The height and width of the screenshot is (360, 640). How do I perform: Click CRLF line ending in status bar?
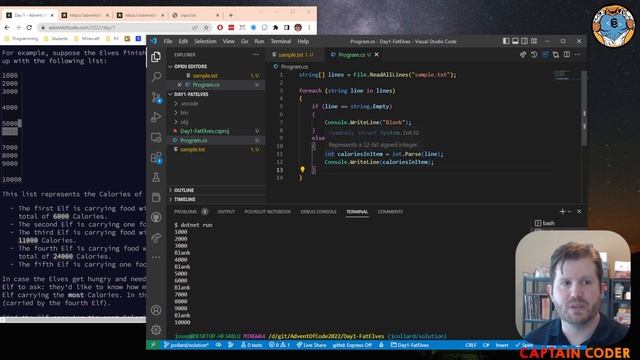coord(471,345)
